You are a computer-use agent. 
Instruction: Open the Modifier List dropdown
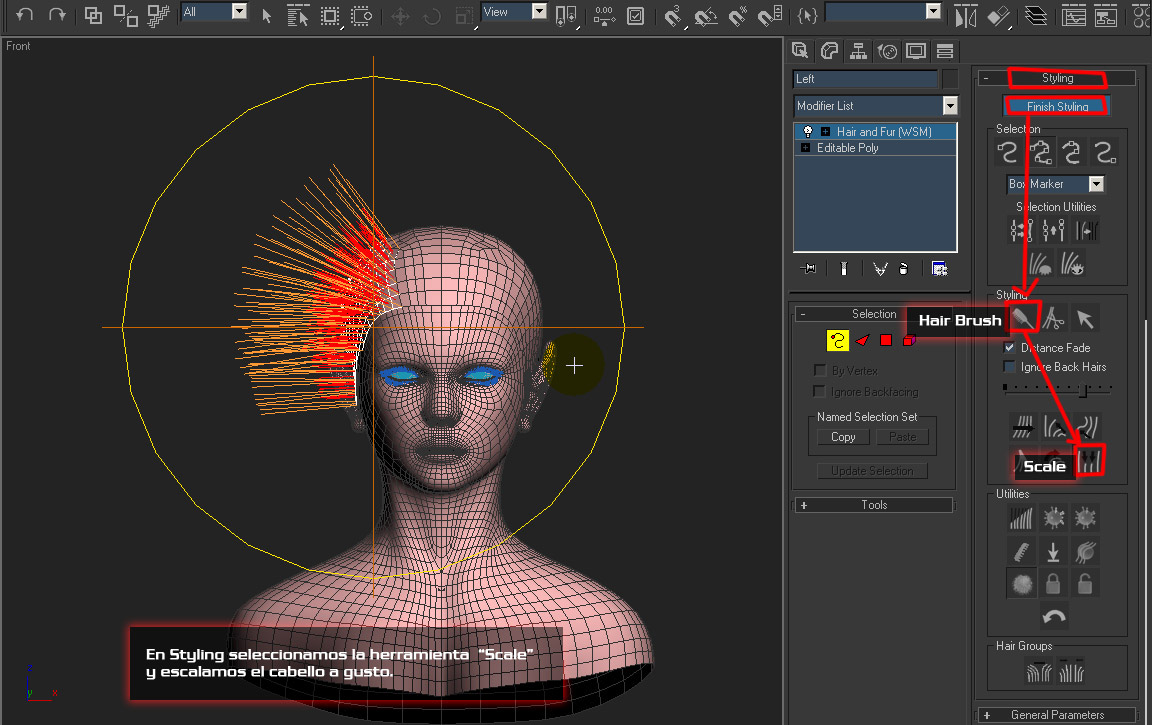[949, 106]
